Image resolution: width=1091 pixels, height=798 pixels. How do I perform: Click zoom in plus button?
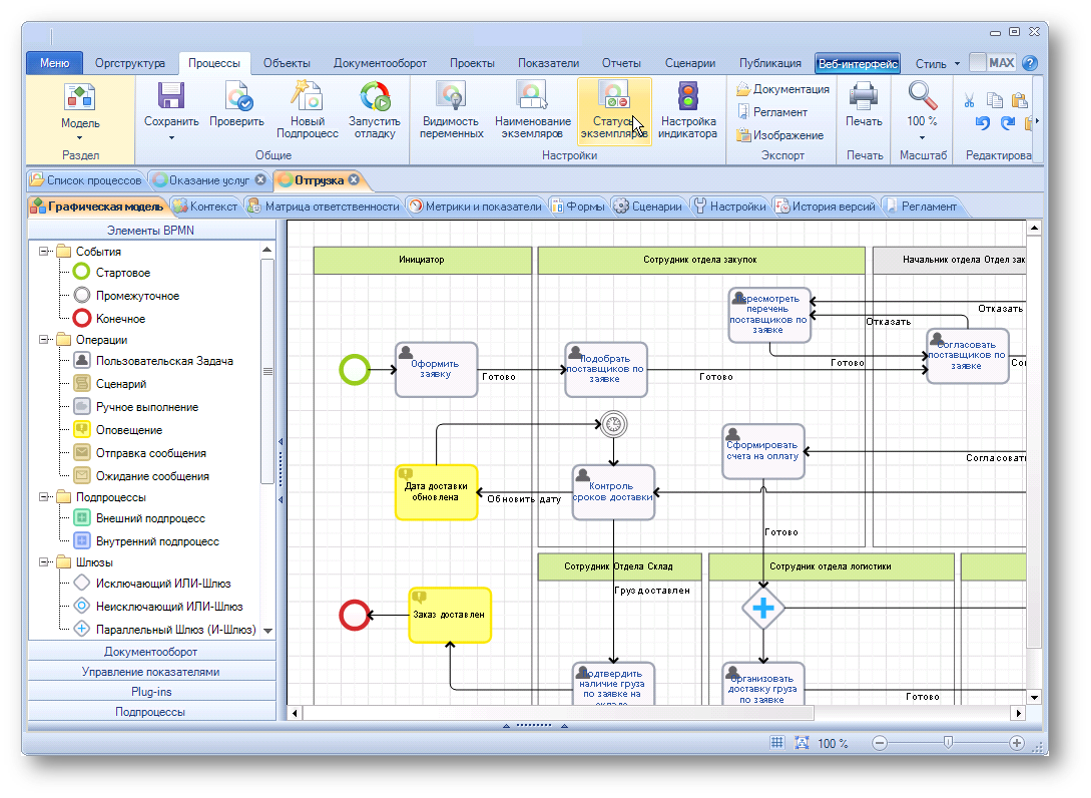(1017, 743)
